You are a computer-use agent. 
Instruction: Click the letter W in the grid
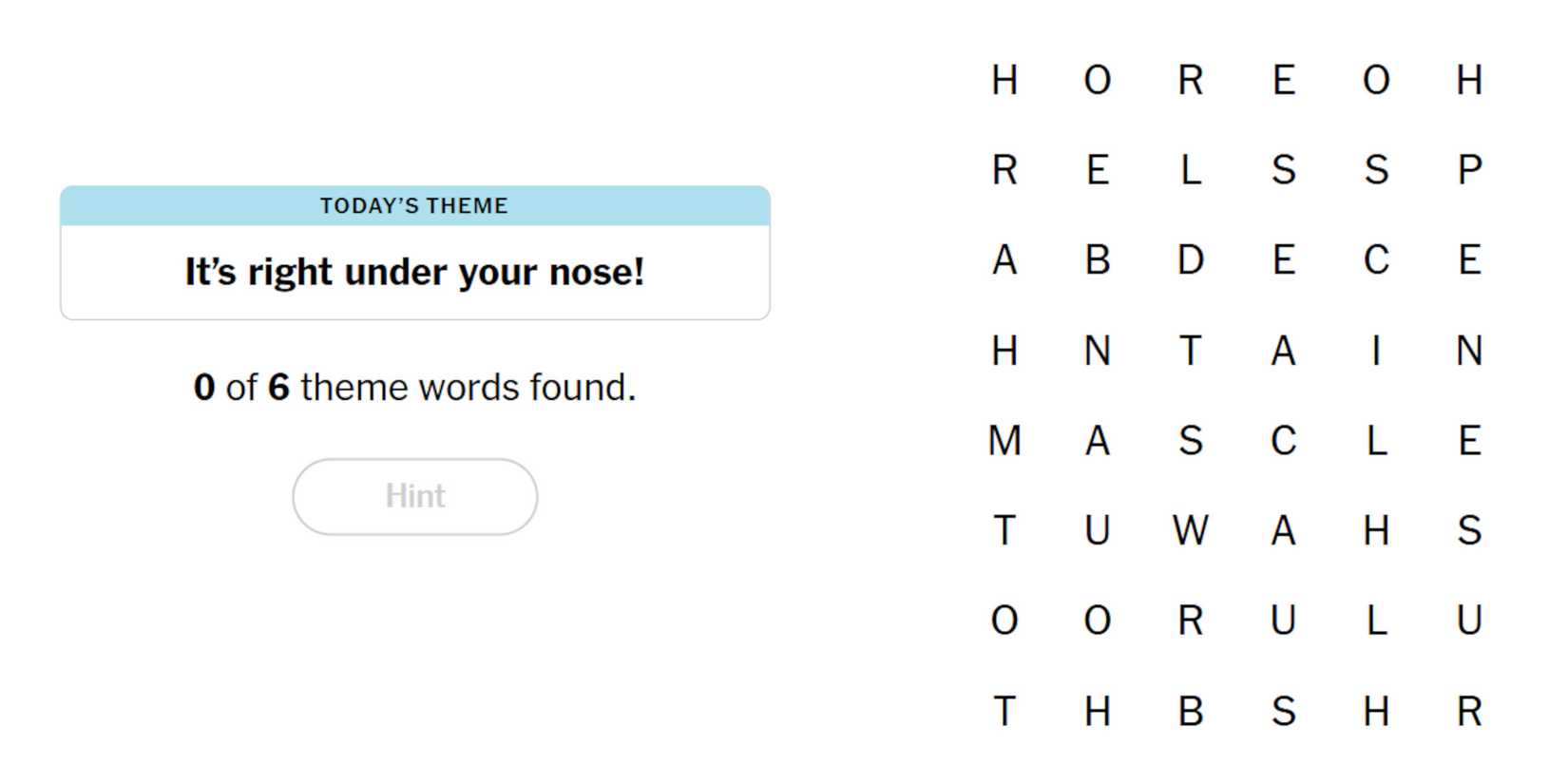pos(1190,530)
